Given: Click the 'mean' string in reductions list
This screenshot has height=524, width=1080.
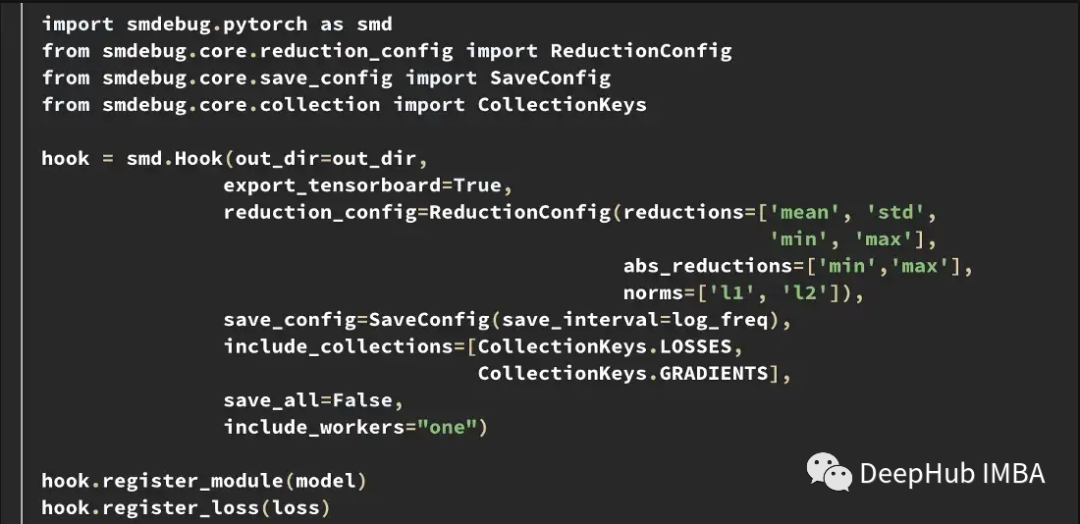Looking at the screenshot, I should pos(800,212).
